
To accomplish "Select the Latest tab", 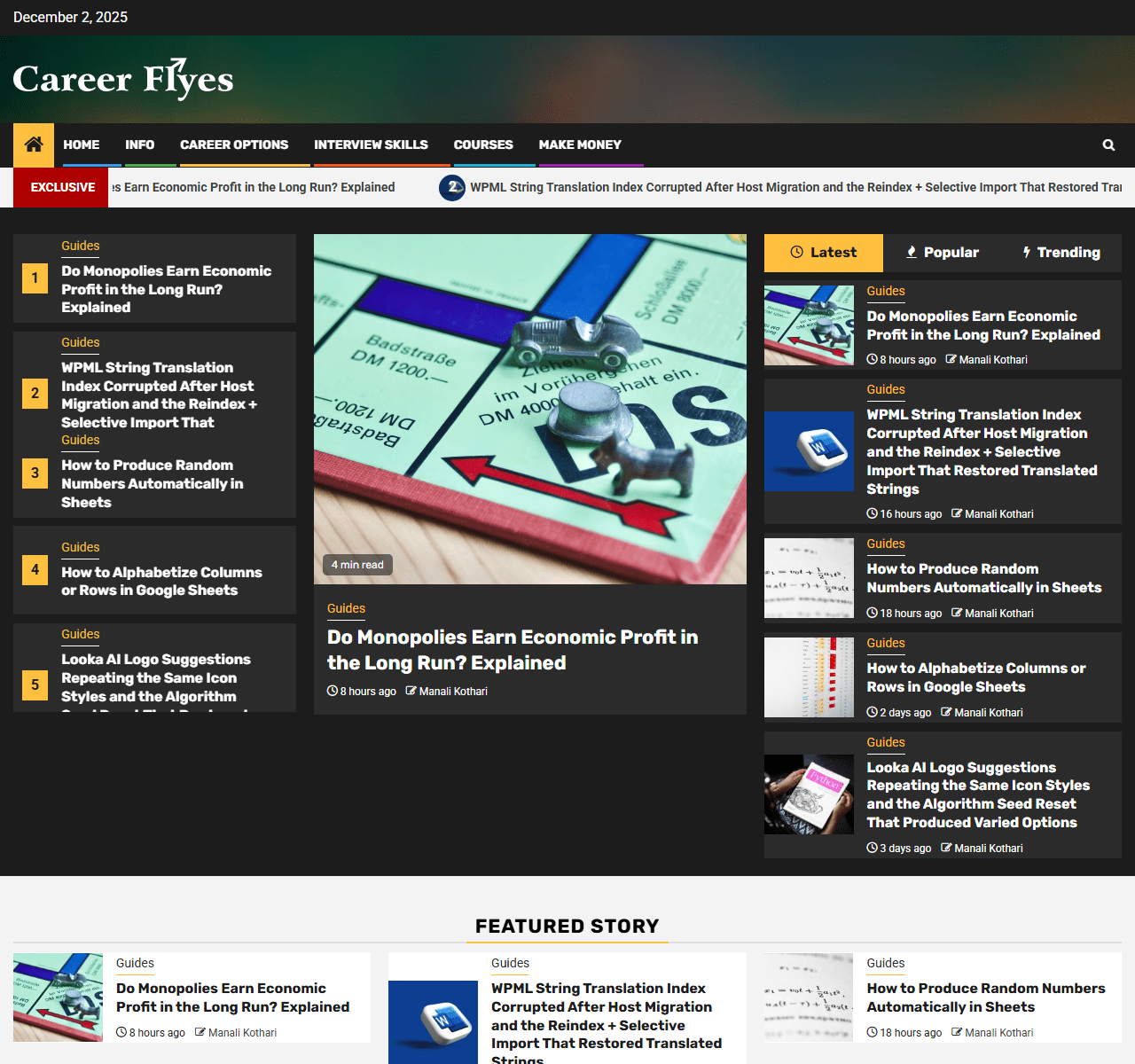I will point(824,253).
